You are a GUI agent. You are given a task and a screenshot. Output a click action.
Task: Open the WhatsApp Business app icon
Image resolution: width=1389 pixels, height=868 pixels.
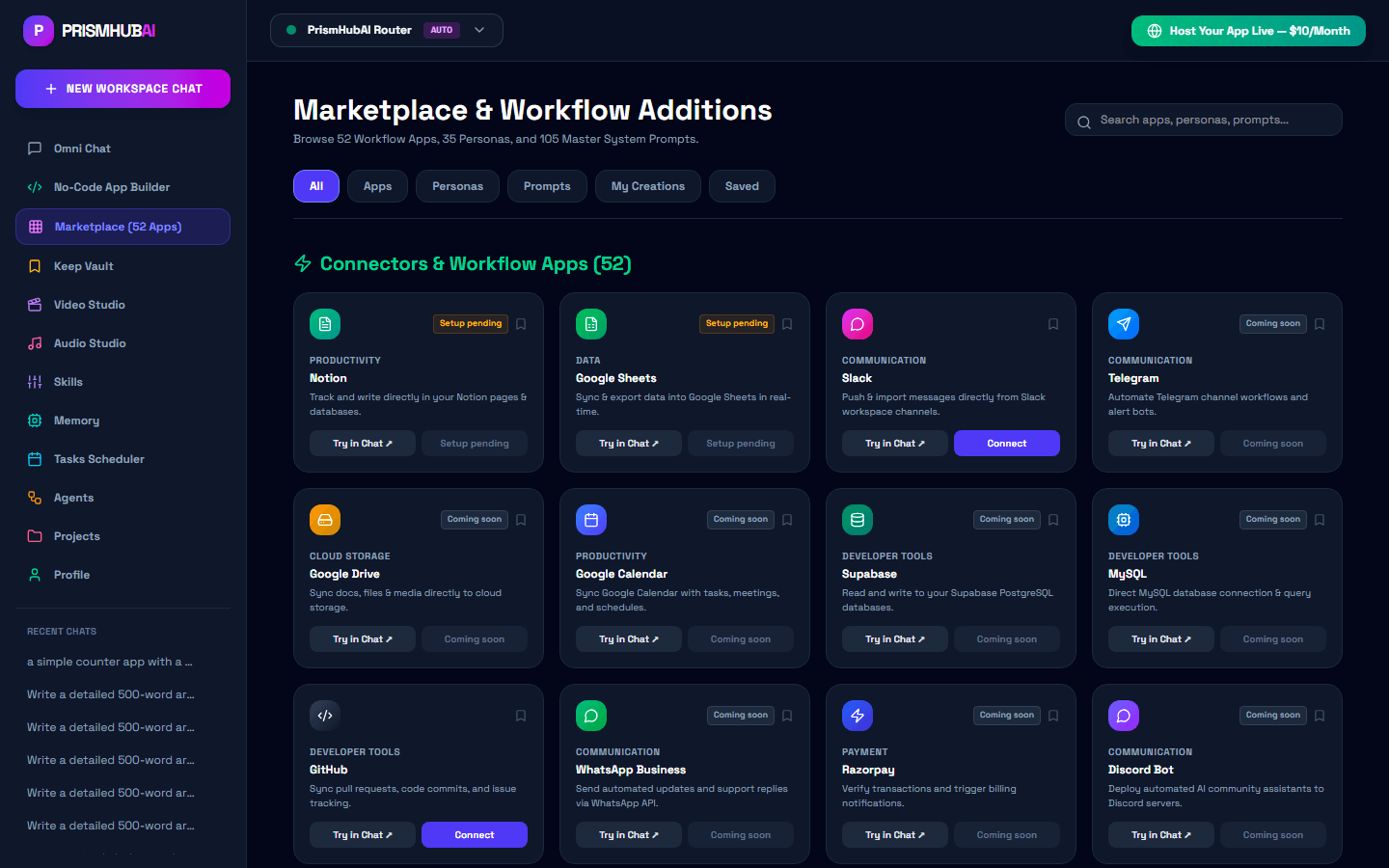click(591, 716)
